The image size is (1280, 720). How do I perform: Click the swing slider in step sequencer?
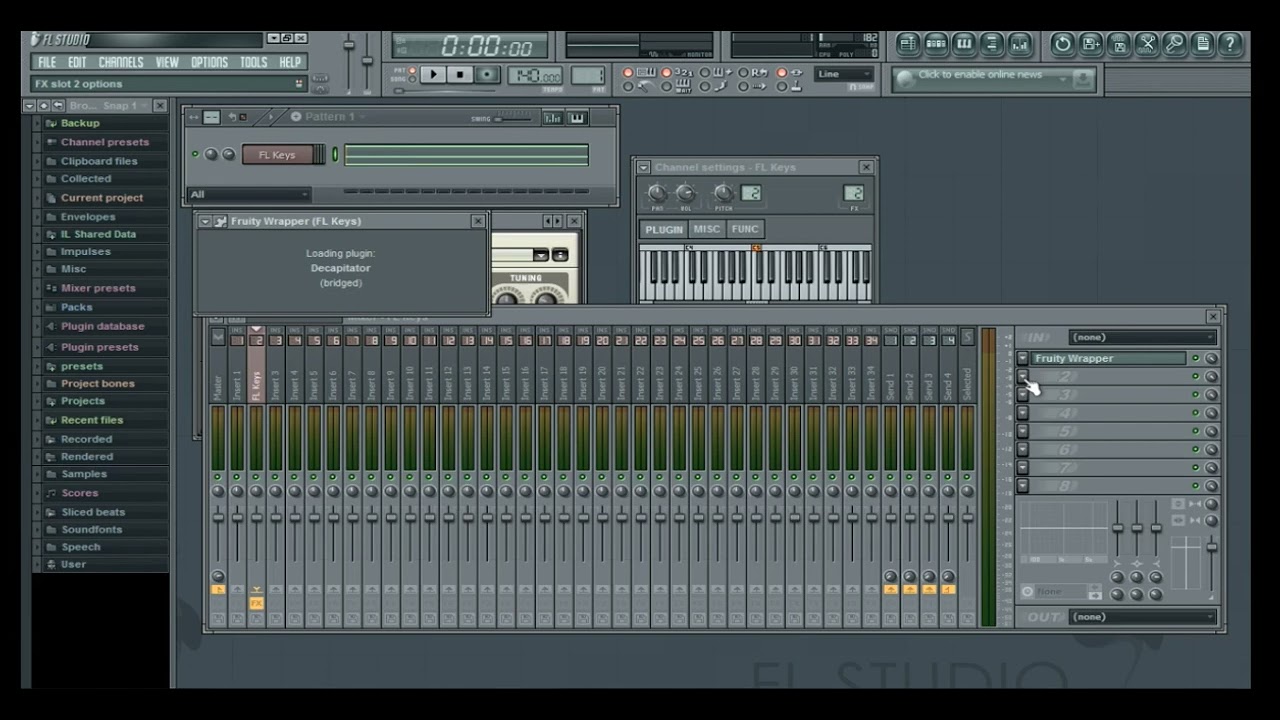515,118
